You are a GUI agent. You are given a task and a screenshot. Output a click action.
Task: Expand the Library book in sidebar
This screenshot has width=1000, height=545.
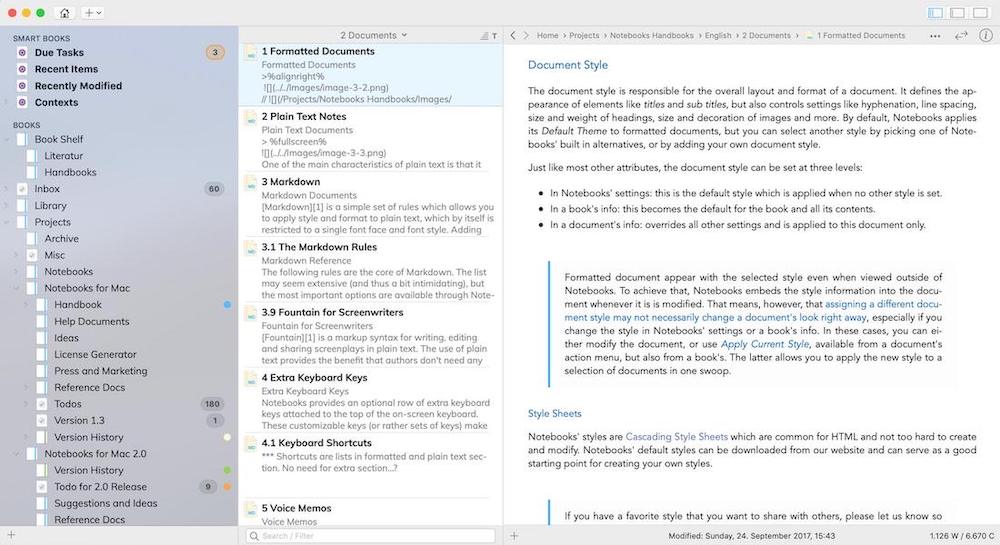point(7,206)
